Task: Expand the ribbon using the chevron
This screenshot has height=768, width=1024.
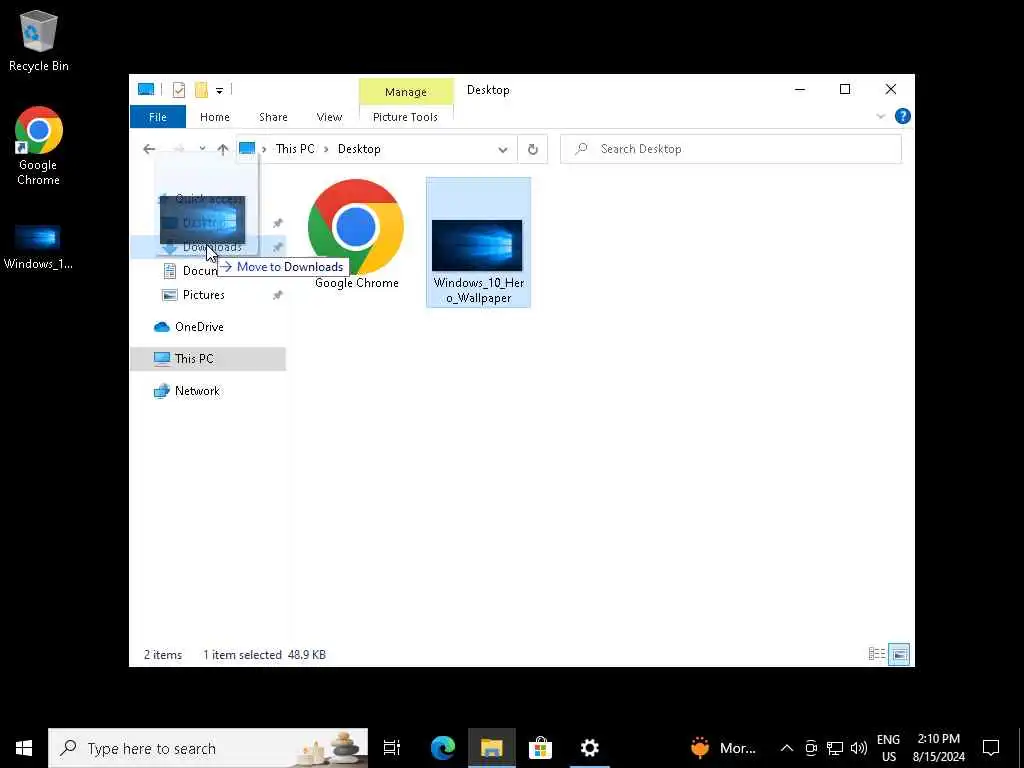Action: pyautogui.click(x=880, y=117)
